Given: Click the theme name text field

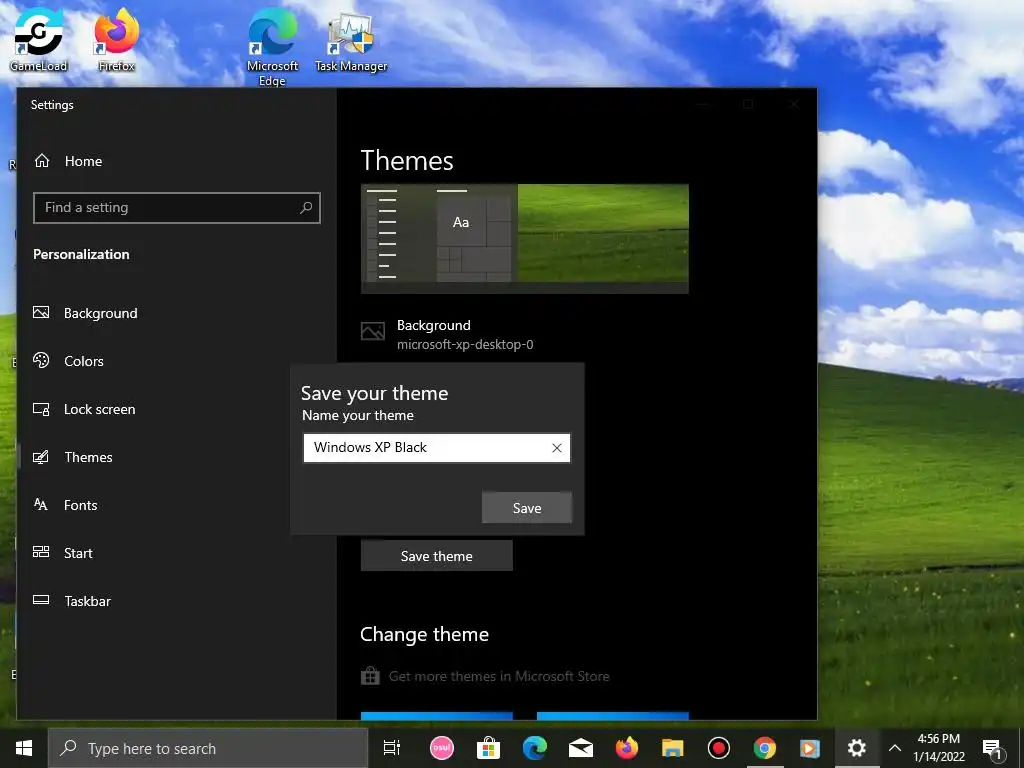Looking at the screenshot, I should pyautogui.click(x=436, y=447).
